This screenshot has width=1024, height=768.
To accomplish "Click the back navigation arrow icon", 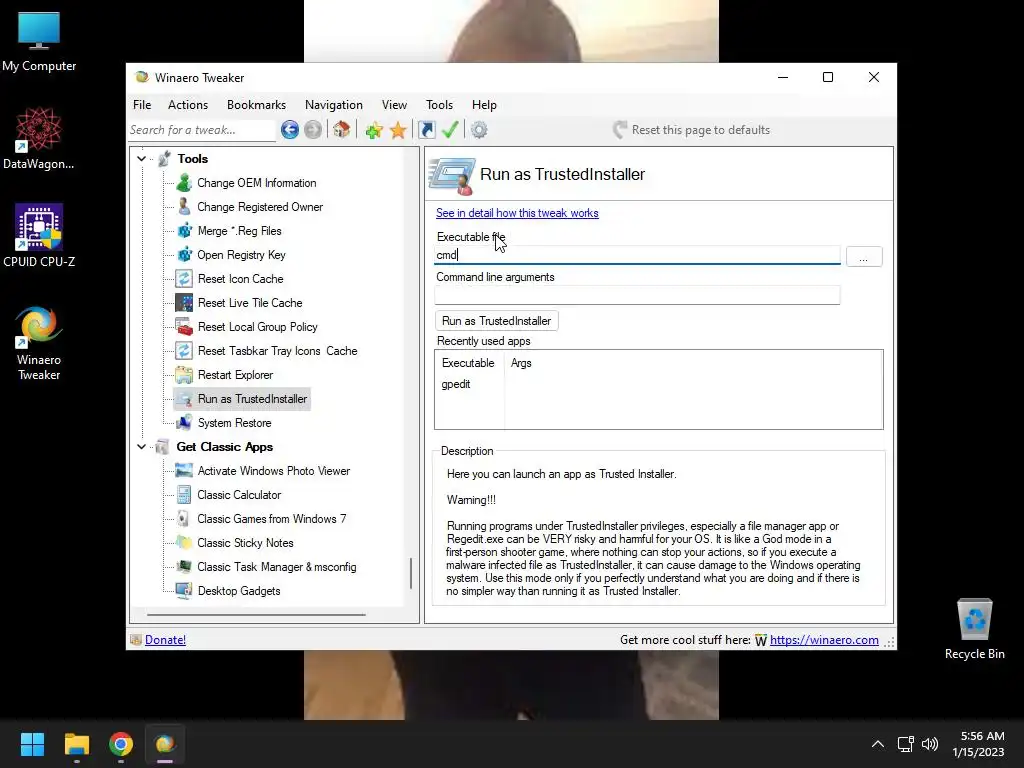I will pyautogui.click(x=290, y=130).
